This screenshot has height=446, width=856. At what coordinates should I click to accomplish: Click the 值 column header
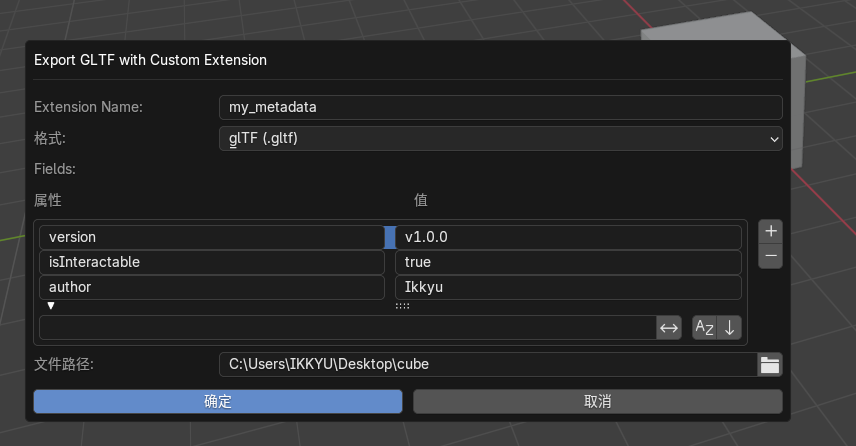point(420,200)
